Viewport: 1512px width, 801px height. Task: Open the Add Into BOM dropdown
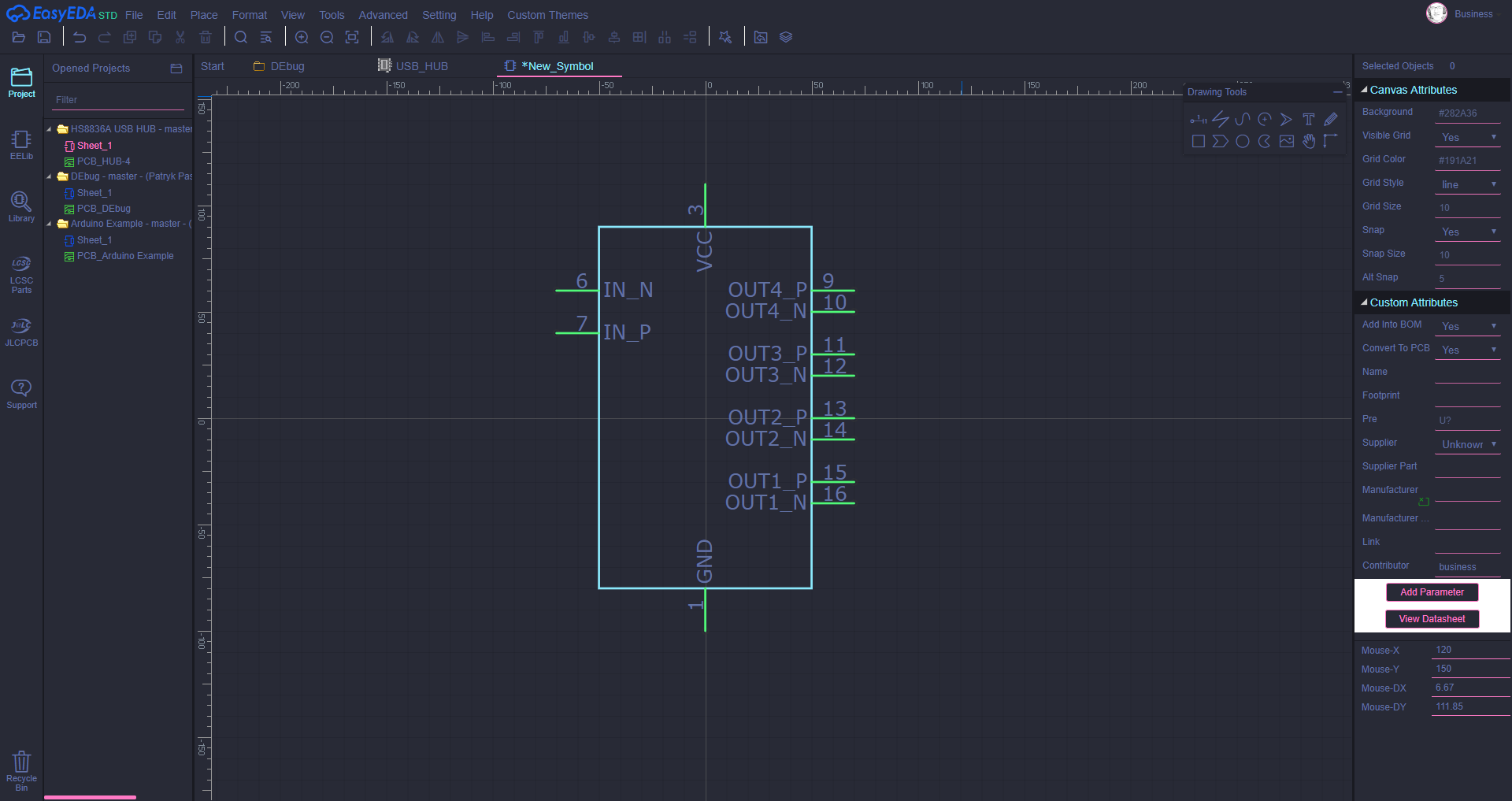1468,326
